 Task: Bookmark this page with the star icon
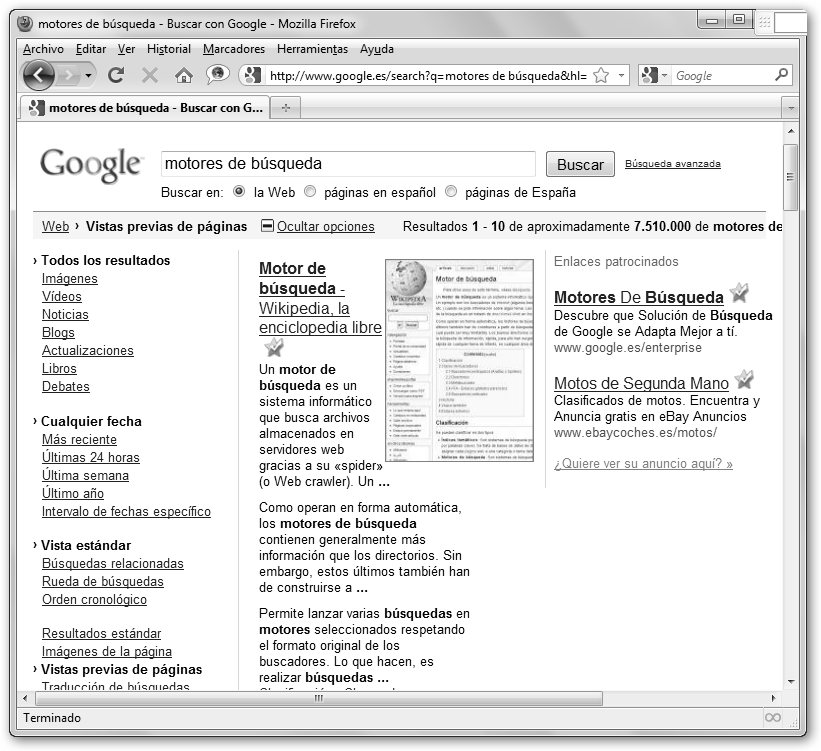click(x=601, y=75)
